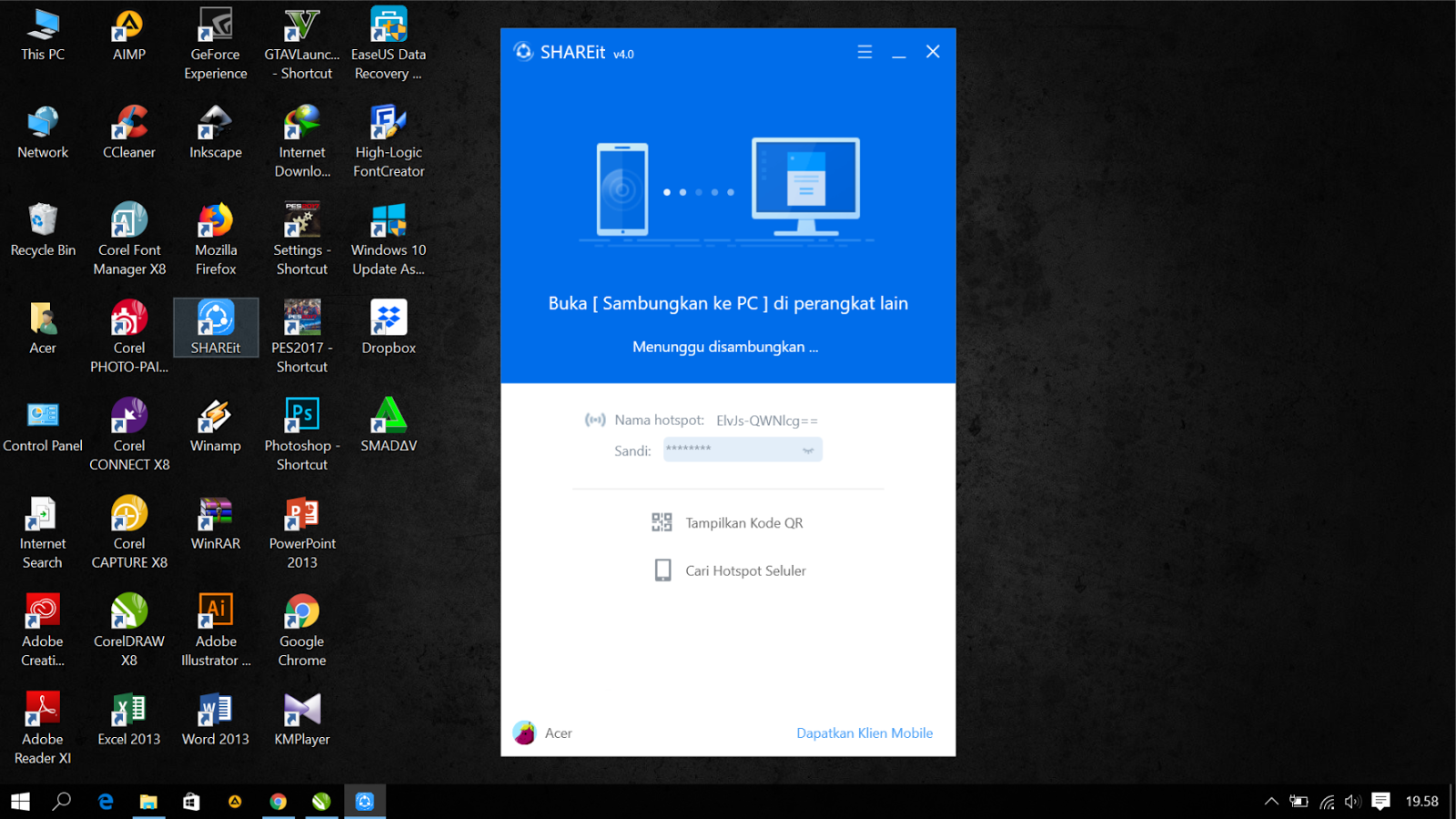Screen dimensions: 1456x819
Task: Select the Network desktop icon
Action: 43,133
